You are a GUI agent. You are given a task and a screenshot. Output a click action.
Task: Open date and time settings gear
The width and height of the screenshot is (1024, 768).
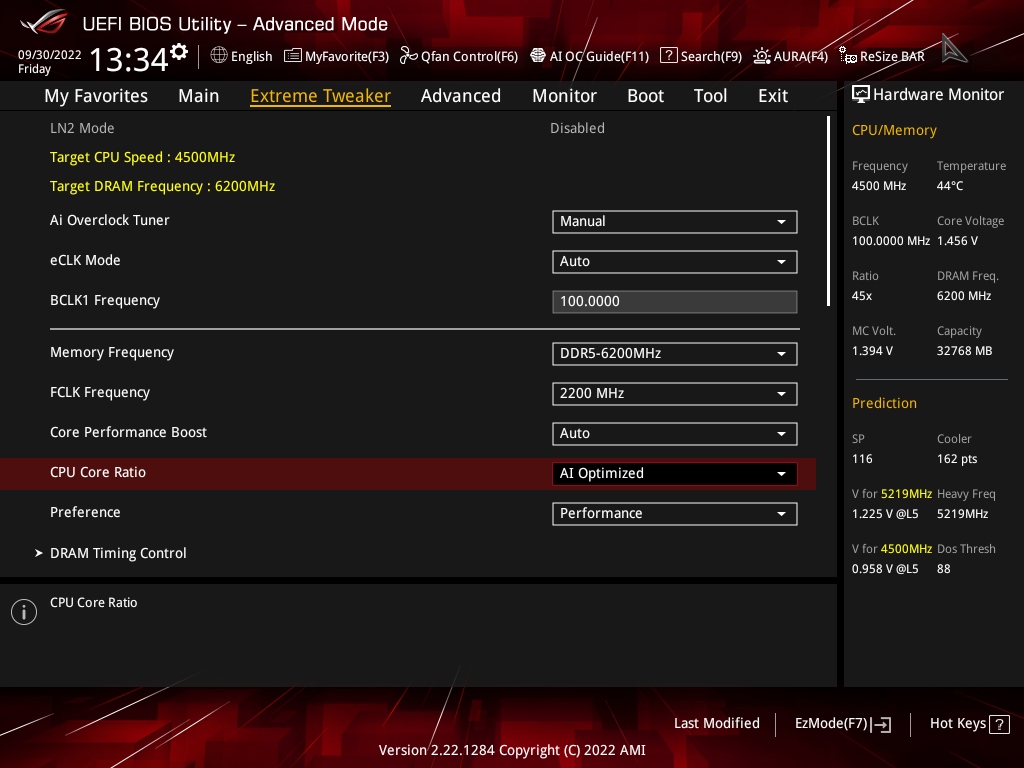[179, 52]
